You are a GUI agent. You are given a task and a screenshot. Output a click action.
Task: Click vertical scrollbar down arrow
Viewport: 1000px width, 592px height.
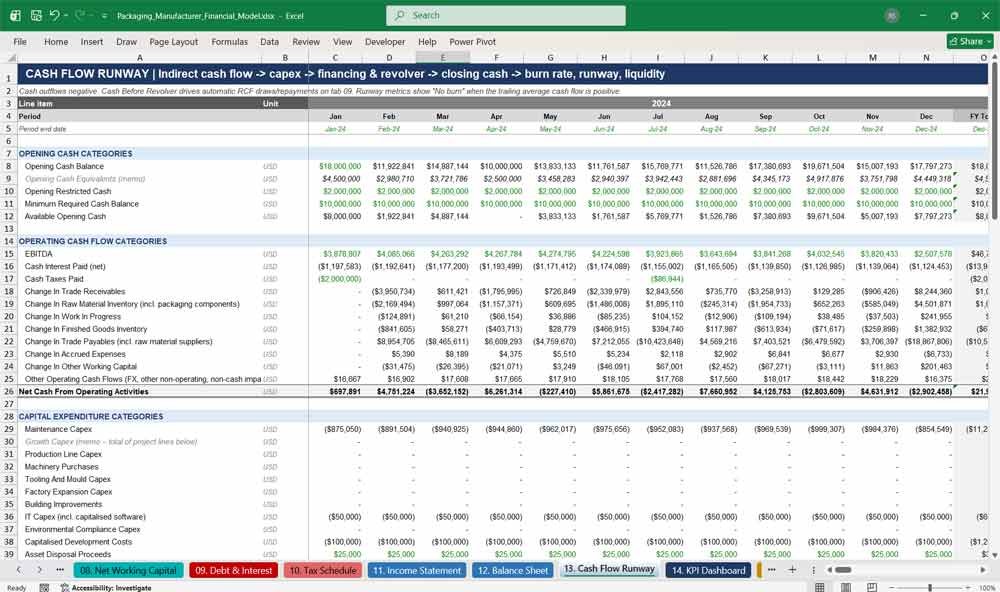[995, 554]
